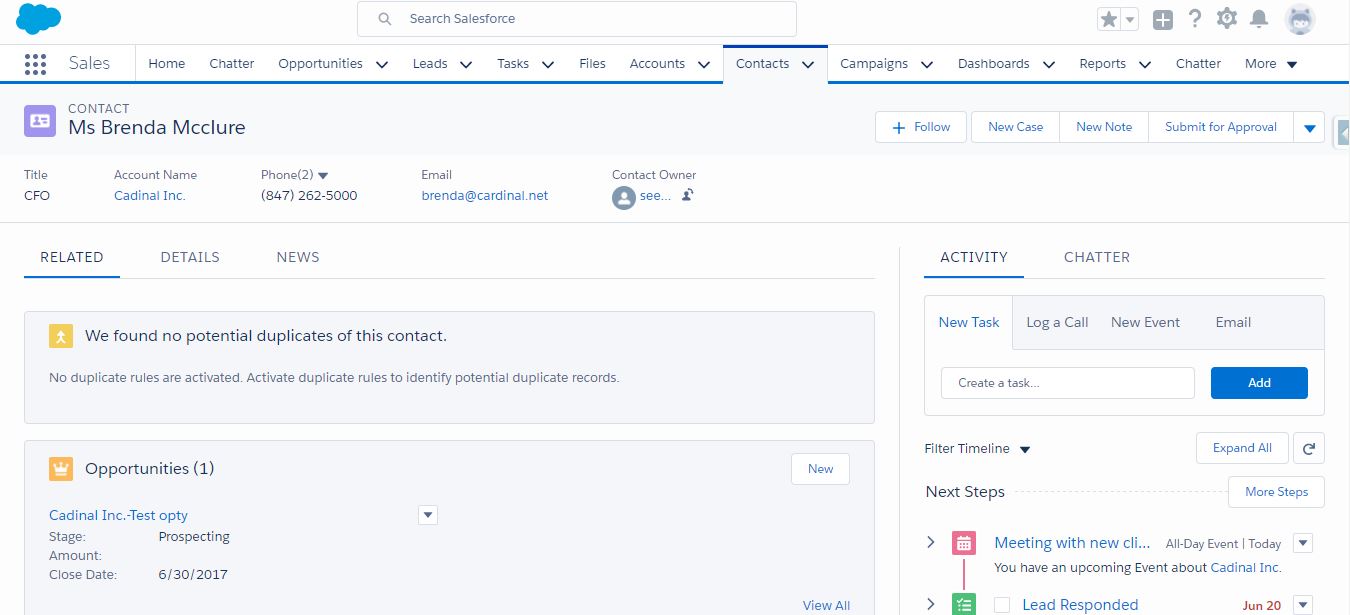Open the Contacts tab dropdown chevron

808,64
